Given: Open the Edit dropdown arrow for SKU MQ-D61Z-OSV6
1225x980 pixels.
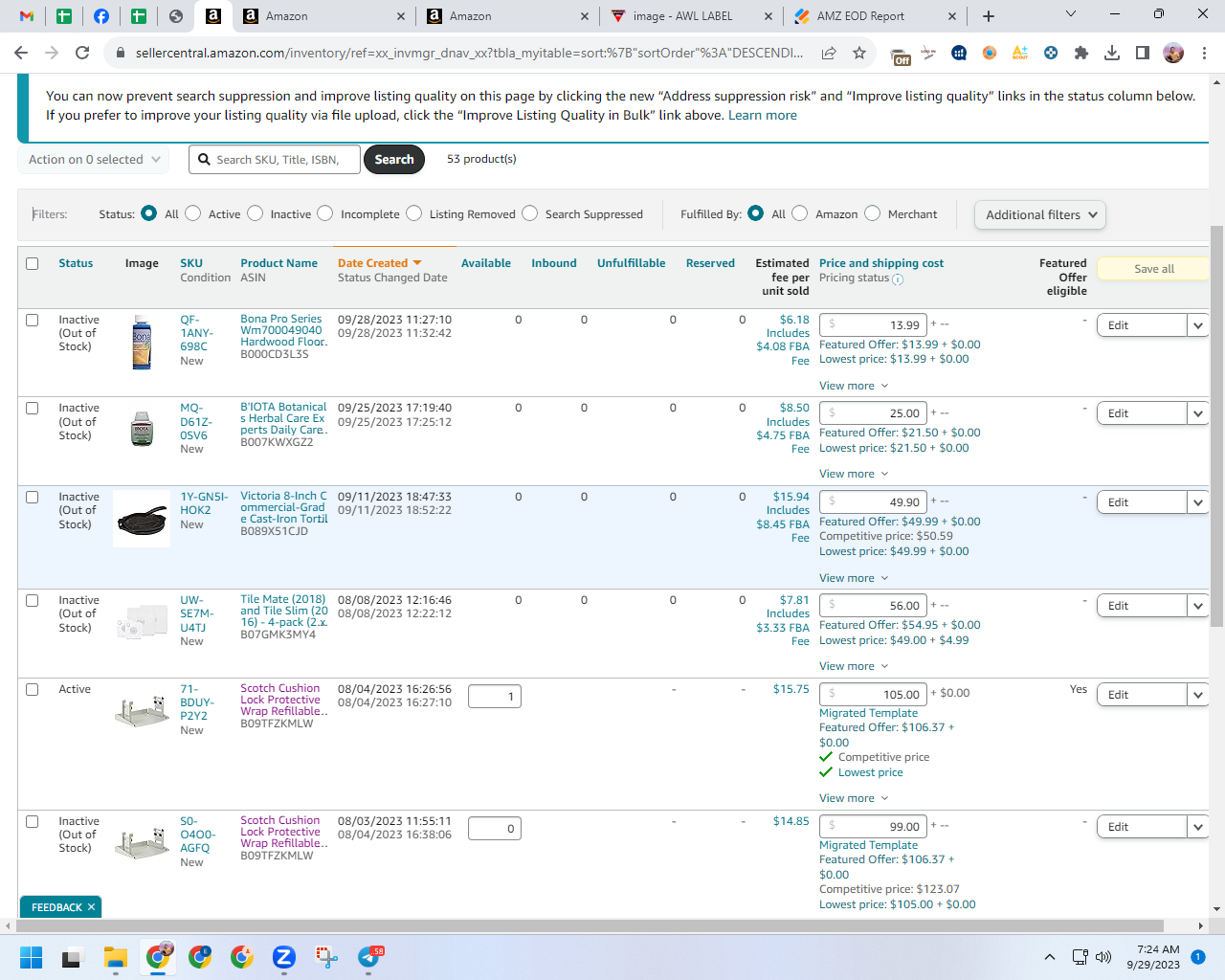Looking at the screenshot, I should coord(1198,413).
